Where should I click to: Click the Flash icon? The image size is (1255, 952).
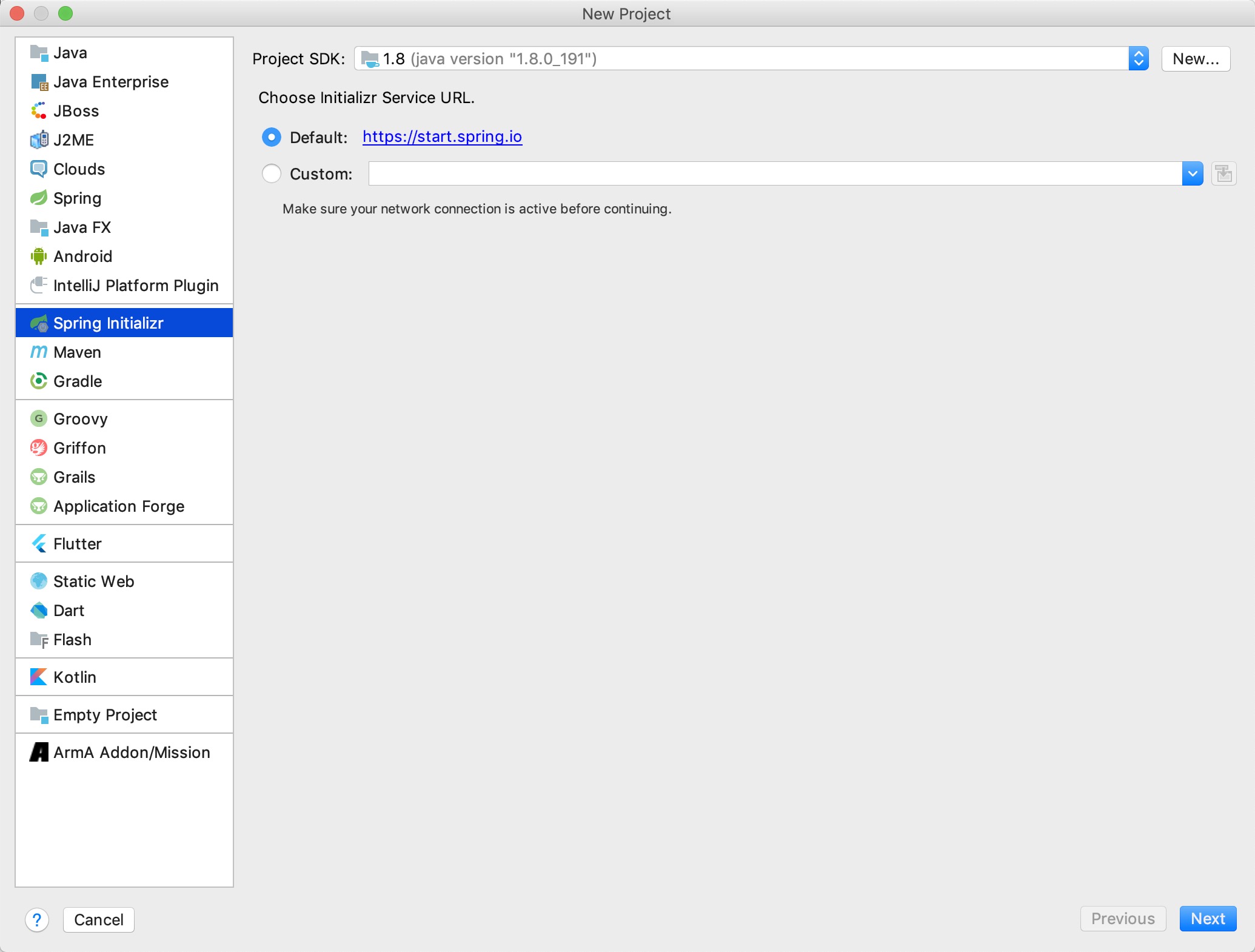pos(39,640)
